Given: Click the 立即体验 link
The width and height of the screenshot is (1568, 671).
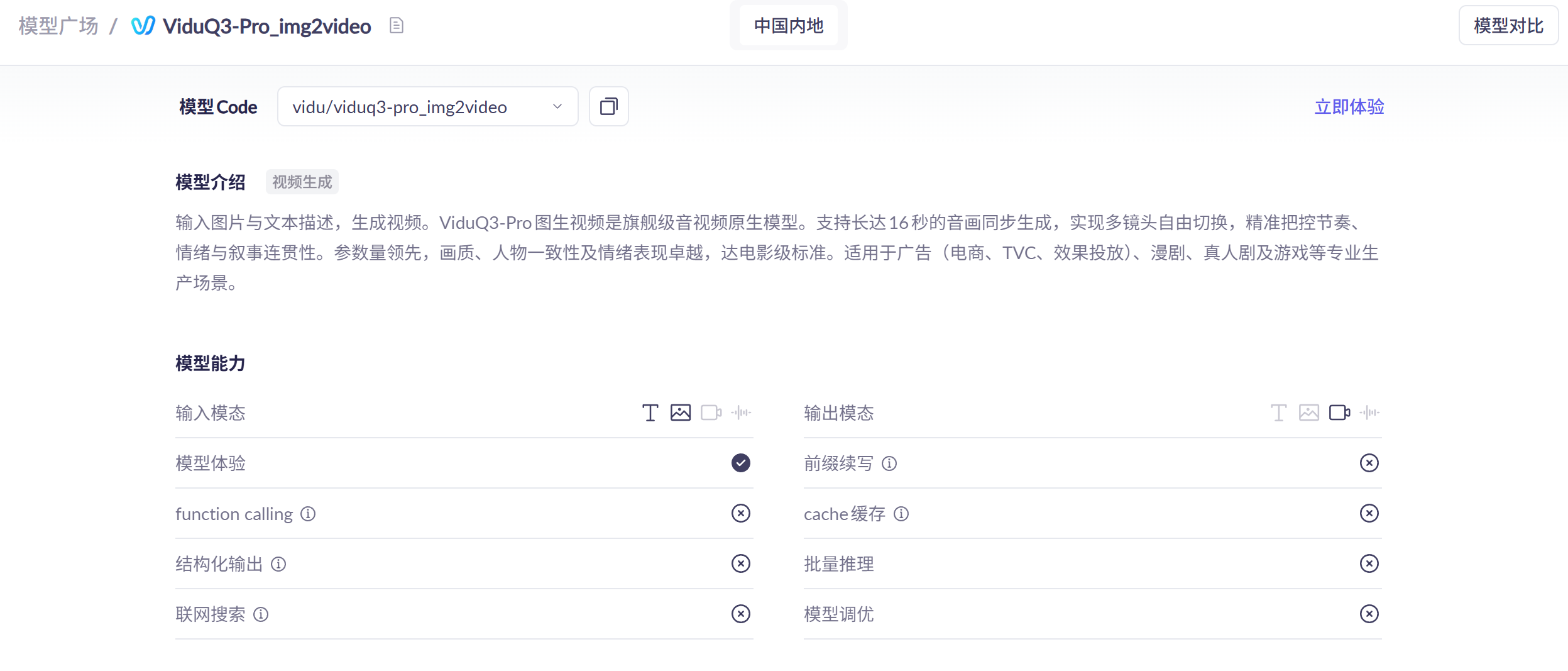Looking at the screenshot, I should (1349, 107).
